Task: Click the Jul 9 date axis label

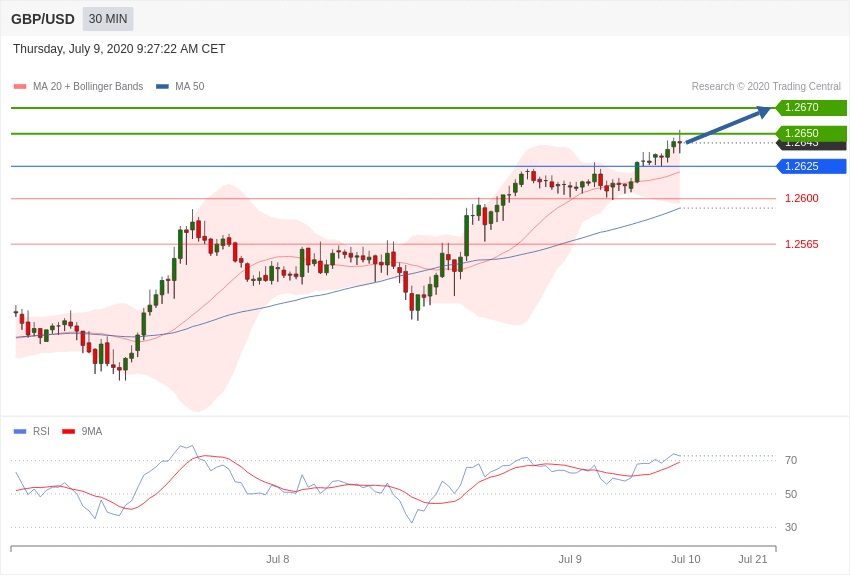Action: 570,559
